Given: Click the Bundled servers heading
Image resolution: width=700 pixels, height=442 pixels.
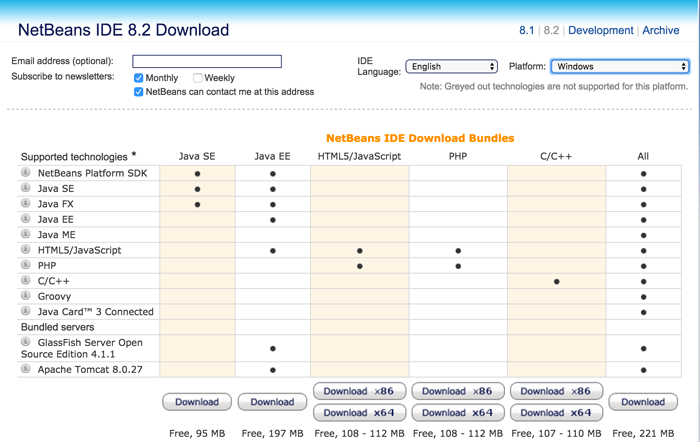Looking at the screenshot, I should click(x=58, y=327).
